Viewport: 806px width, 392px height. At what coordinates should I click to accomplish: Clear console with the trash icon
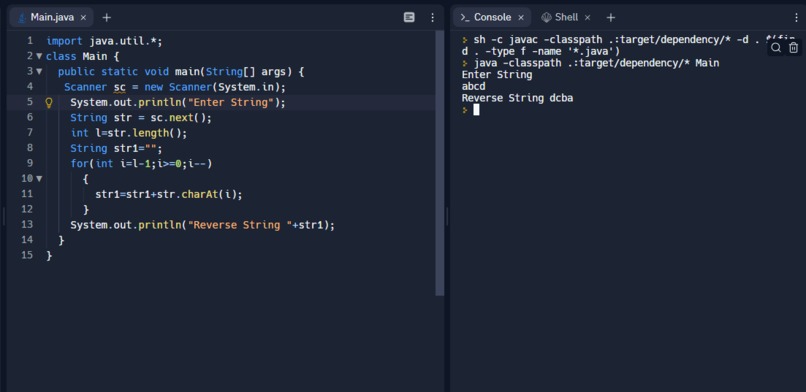point(794,48)
